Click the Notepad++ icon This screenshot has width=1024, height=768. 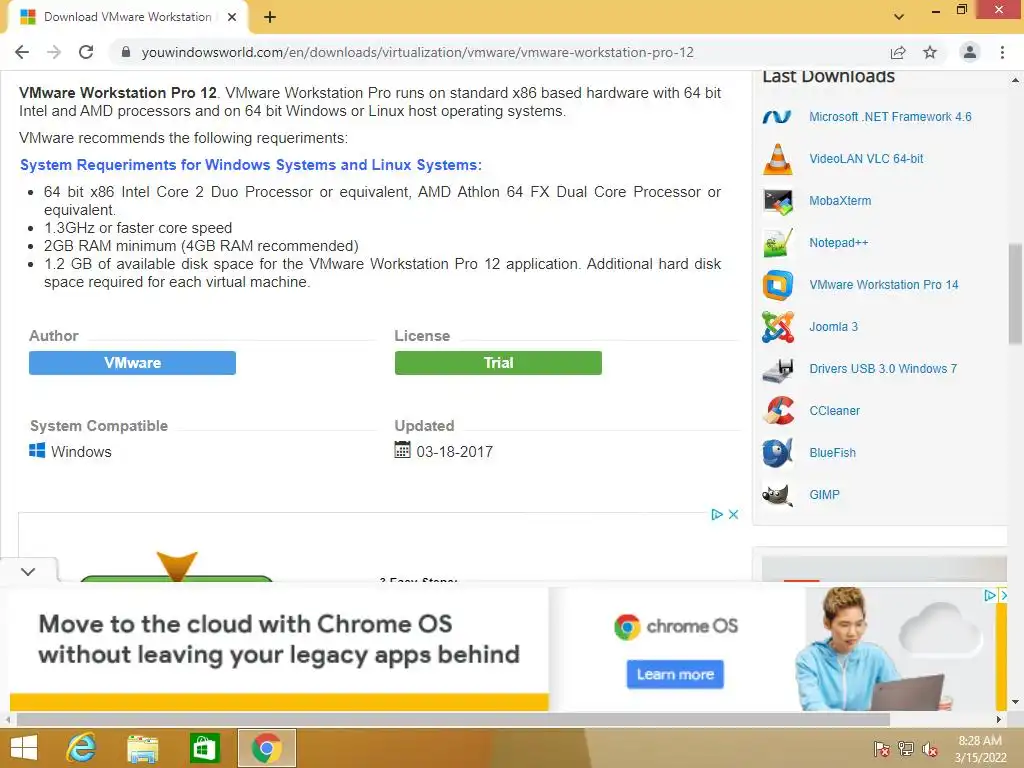click(777, 243)
